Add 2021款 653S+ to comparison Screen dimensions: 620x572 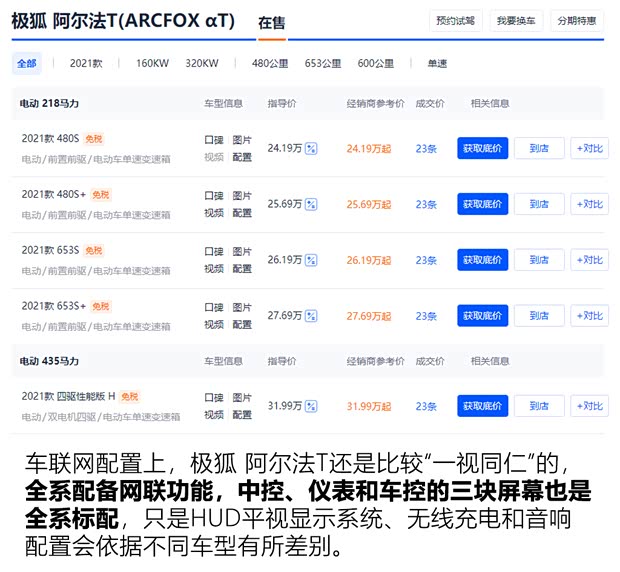[590, 315]
